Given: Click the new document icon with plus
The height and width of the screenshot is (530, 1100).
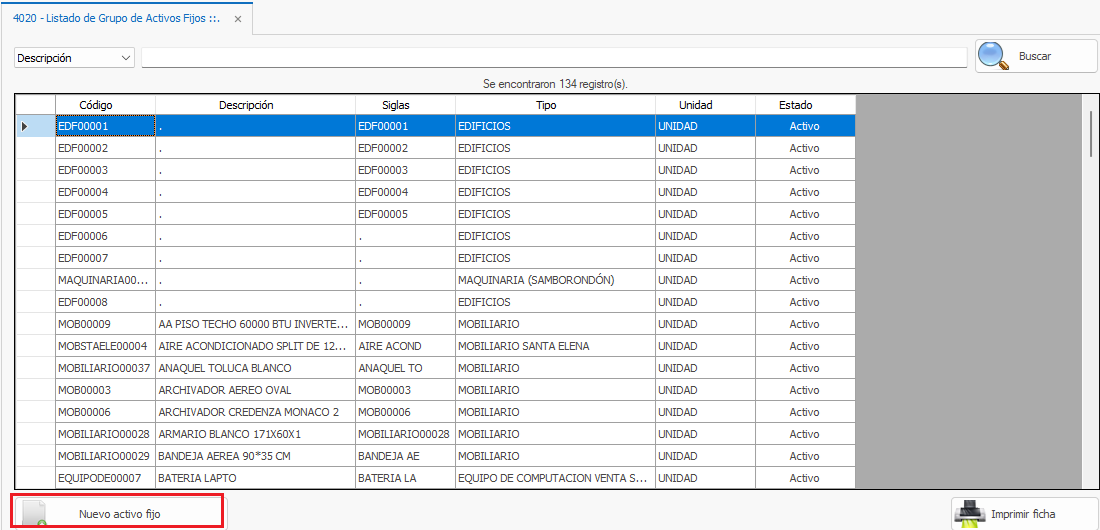Looking at the screenshot, I should pos(35,513).
